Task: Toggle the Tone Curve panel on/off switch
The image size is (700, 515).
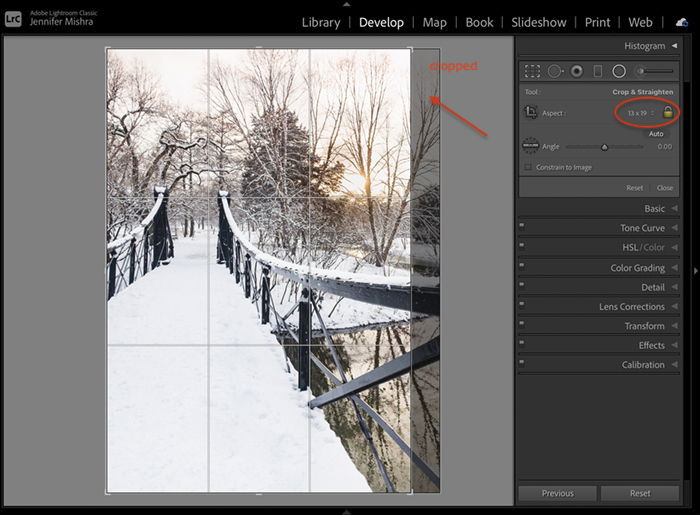Action: tap(521, 228)
